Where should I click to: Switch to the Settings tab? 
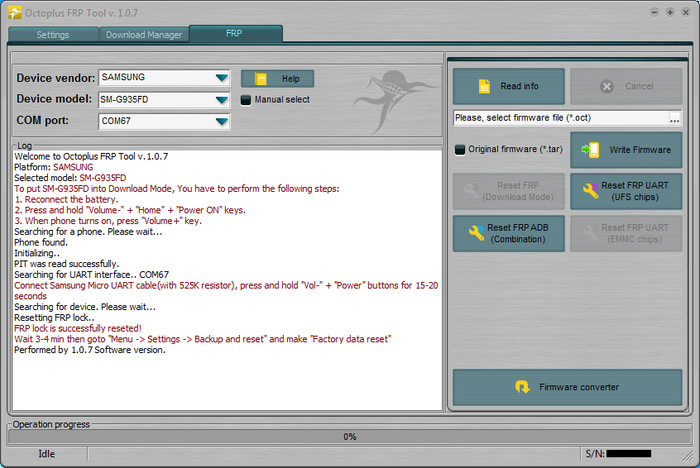(53, 35)
